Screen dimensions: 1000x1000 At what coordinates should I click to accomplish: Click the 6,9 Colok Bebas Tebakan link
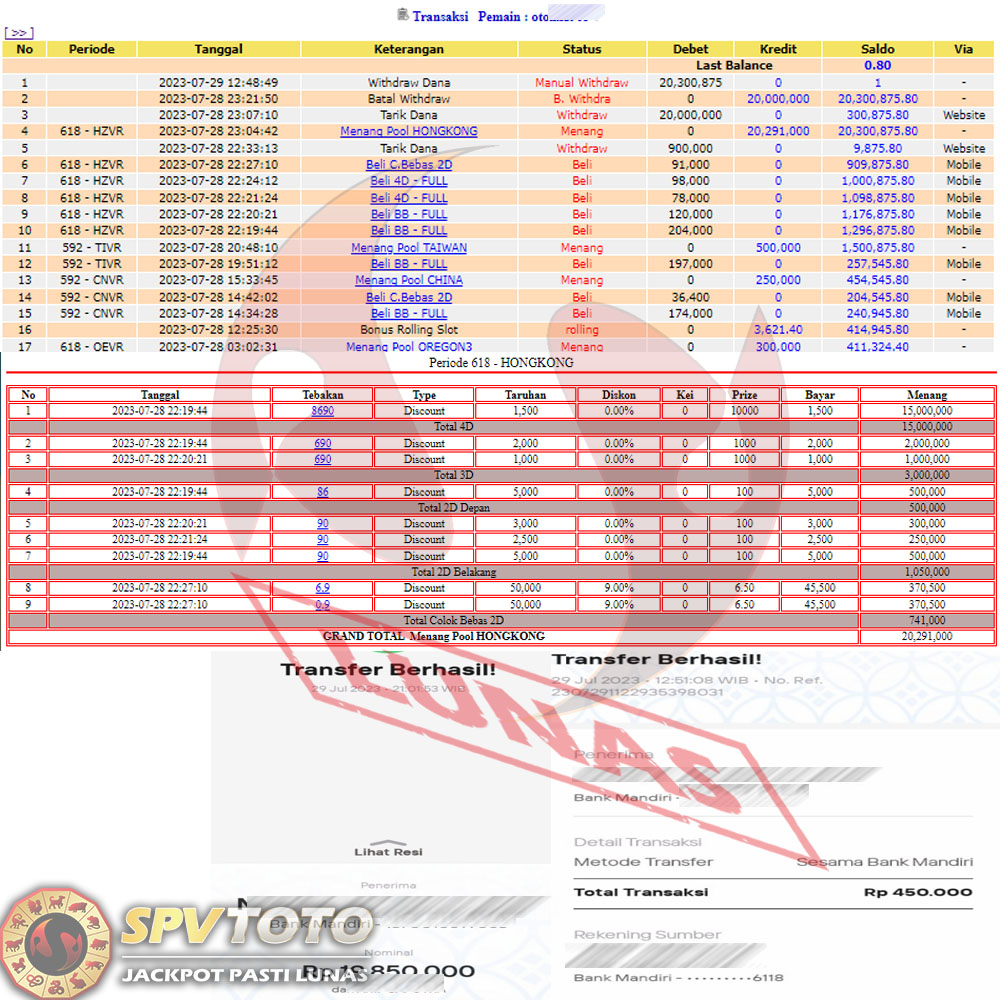[x=322, y=588]
